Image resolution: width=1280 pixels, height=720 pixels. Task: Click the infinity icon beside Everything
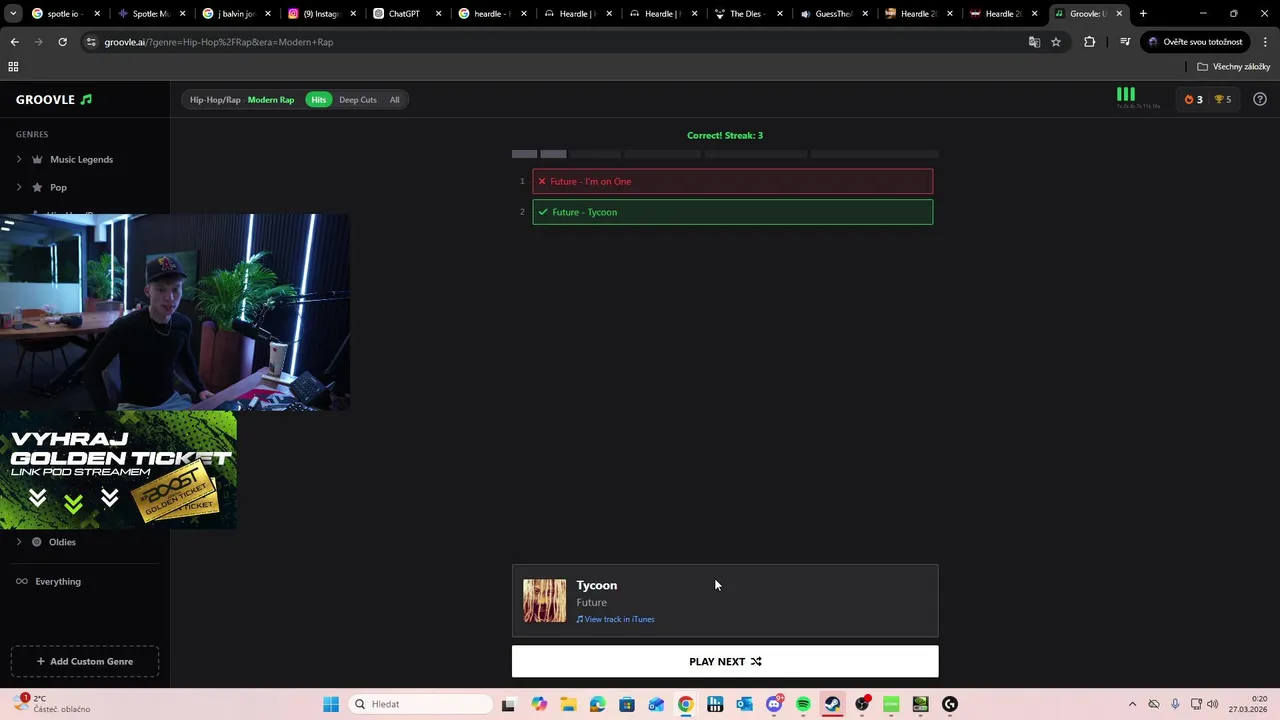pos(21,581)
